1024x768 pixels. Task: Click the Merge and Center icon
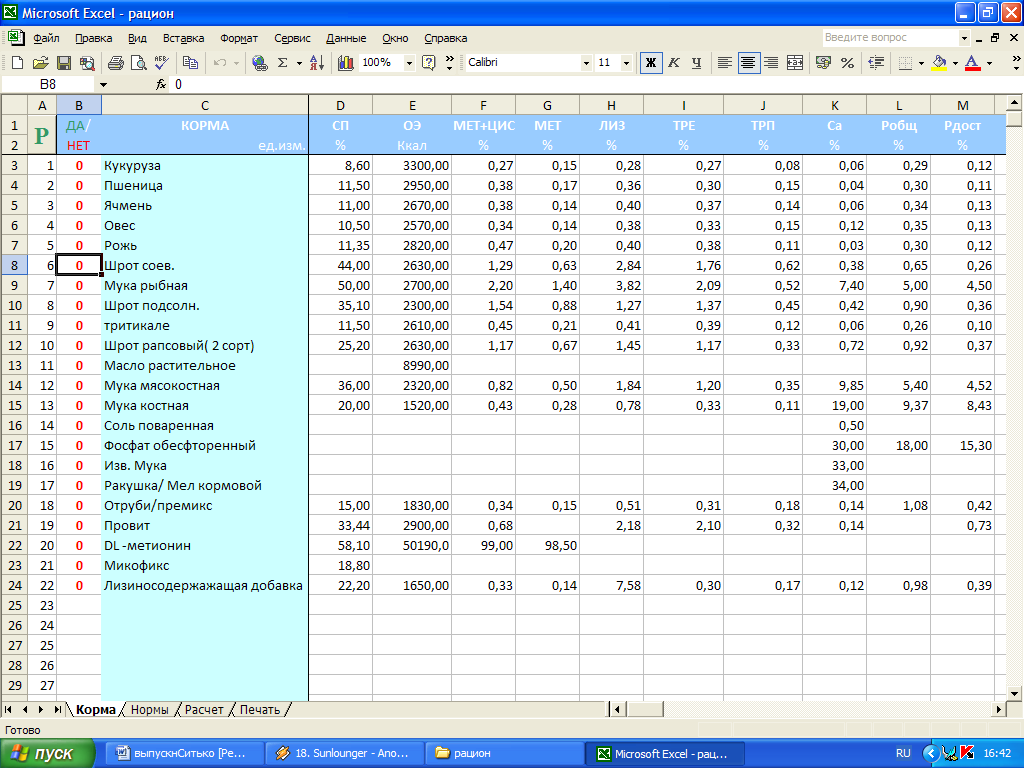pos(795,63)
